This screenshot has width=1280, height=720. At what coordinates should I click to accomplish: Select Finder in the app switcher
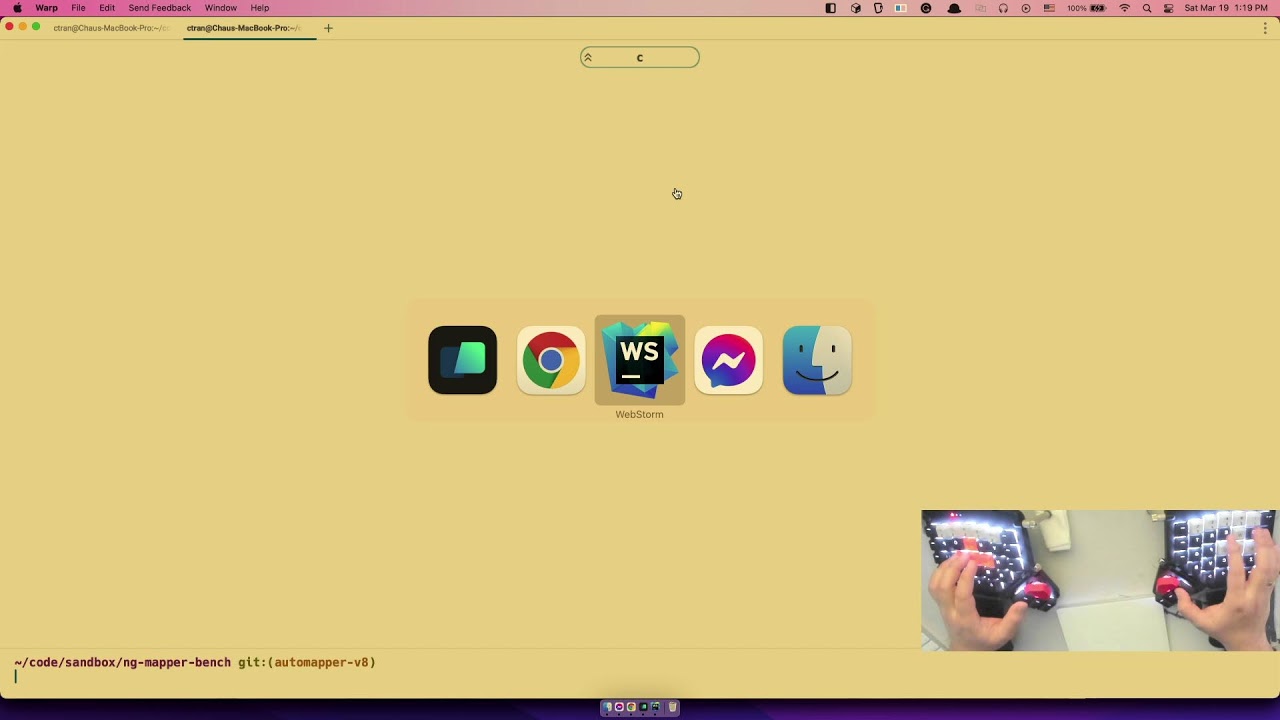point(817,360)
